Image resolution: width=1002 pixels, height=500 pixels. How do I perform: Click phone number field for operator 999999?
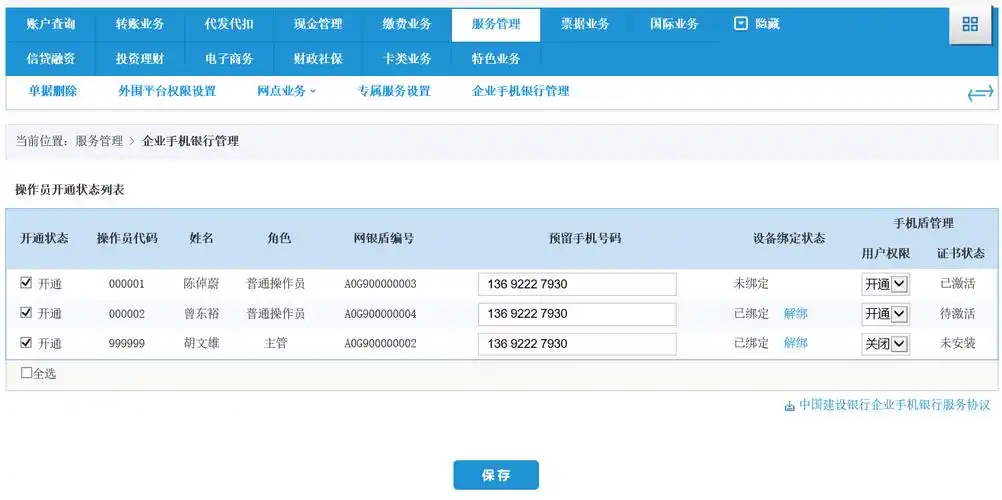(577, 344)
